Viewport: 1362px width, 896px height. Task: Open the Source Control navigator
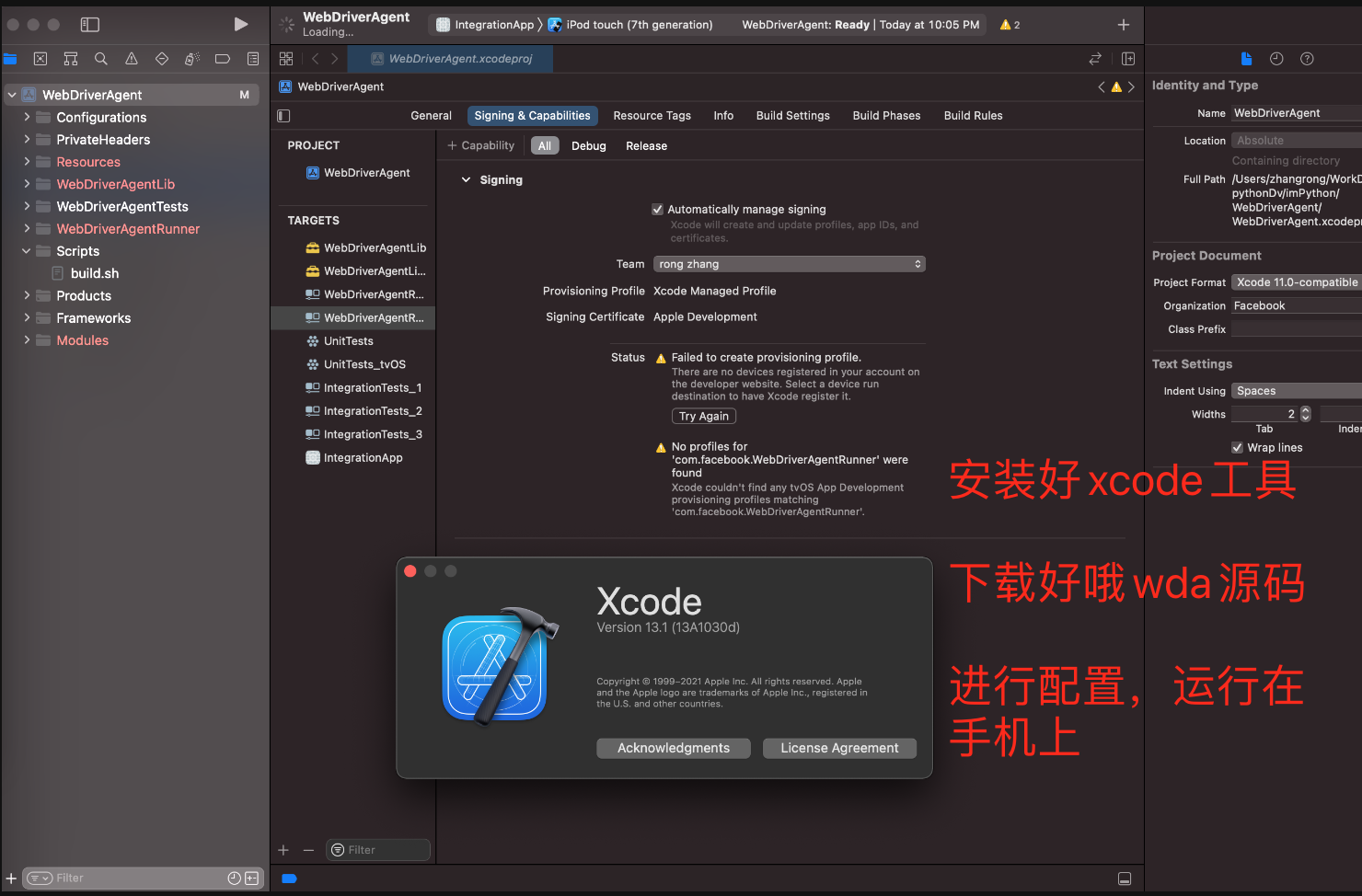pyautogui.click(x=40, y=59)
